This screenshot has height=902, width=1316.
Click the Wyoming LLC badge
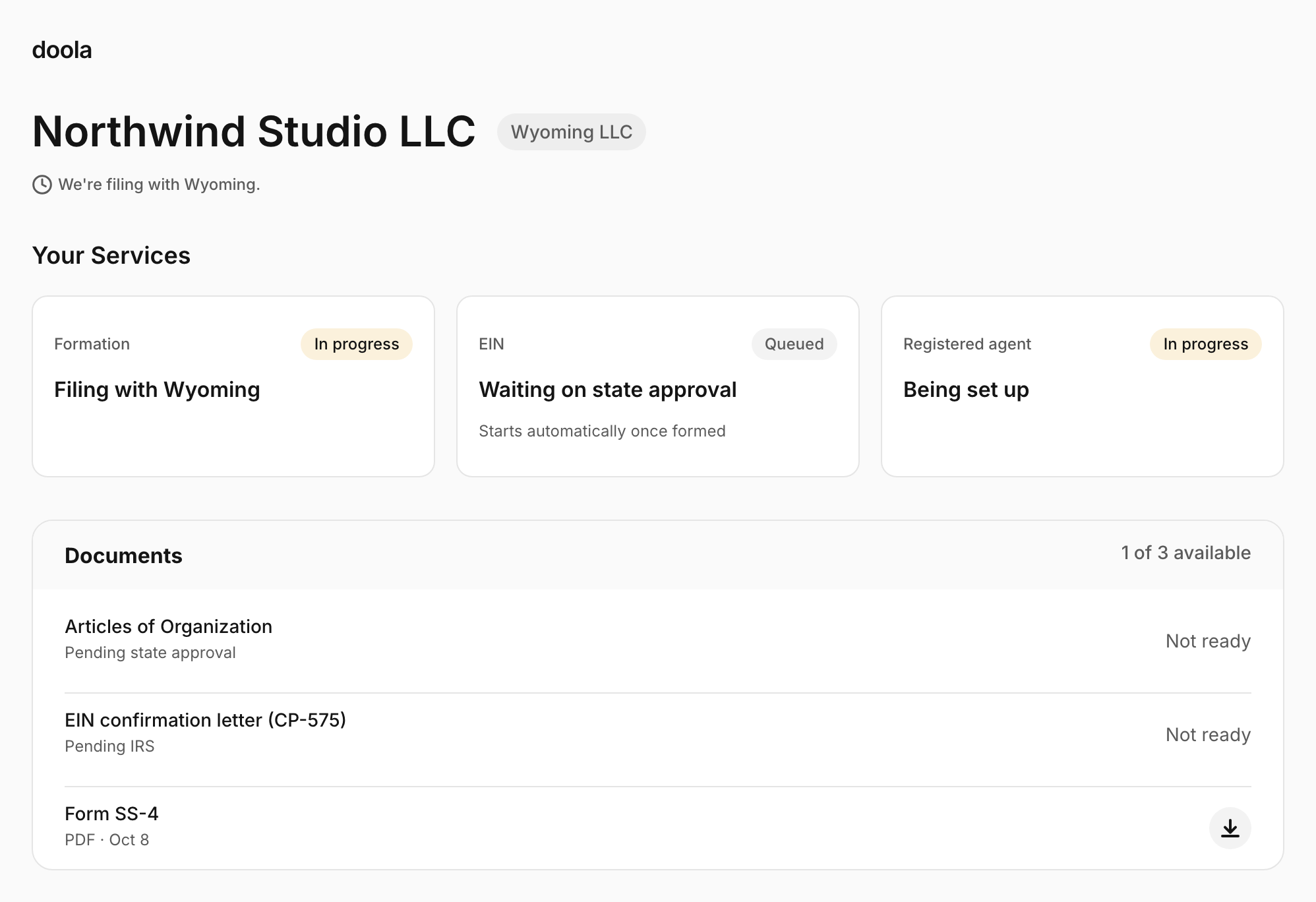click(x=572, y=132)
